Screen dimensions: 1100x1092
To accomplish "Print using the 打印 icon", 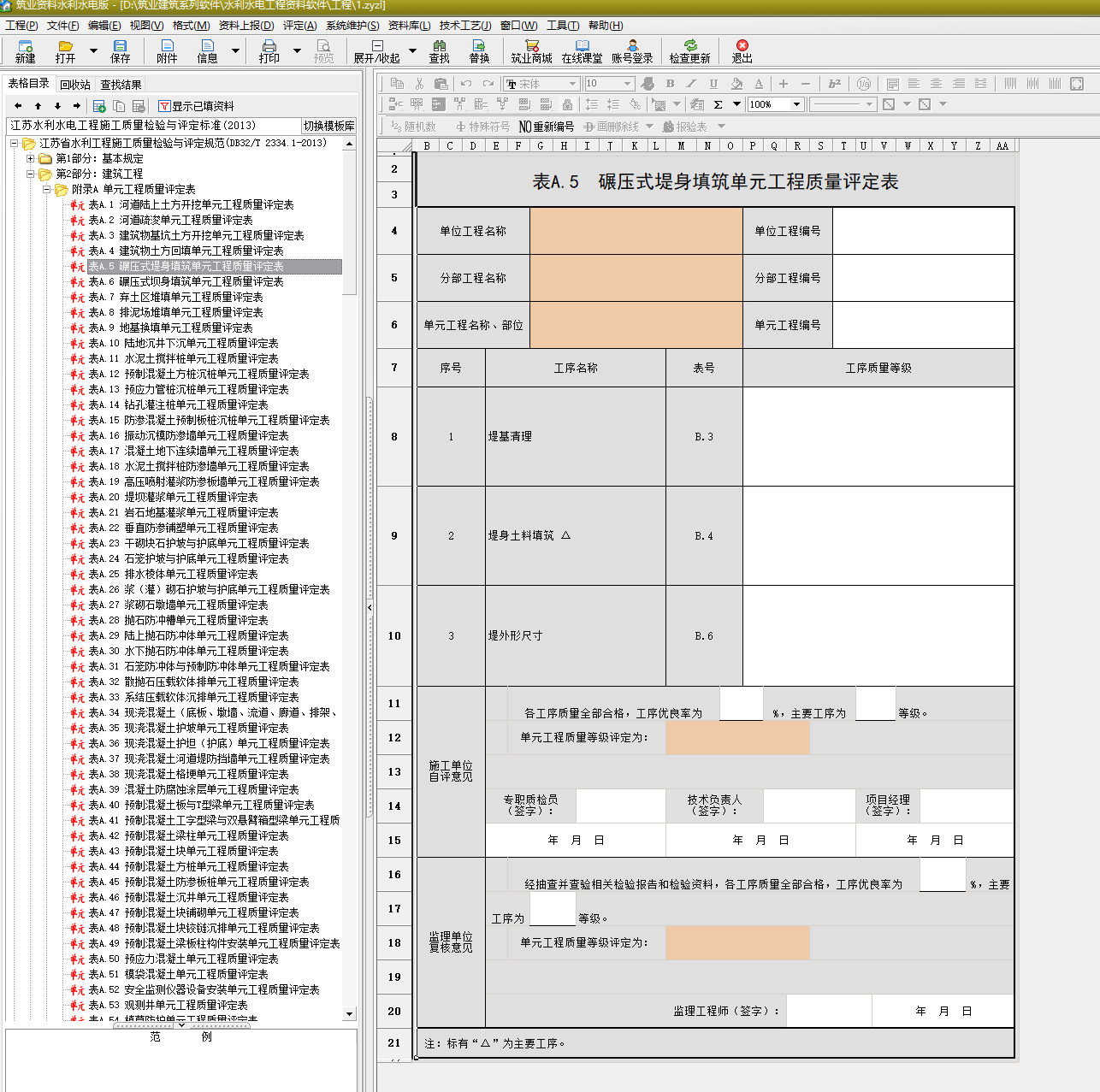I will click(269, 51).
